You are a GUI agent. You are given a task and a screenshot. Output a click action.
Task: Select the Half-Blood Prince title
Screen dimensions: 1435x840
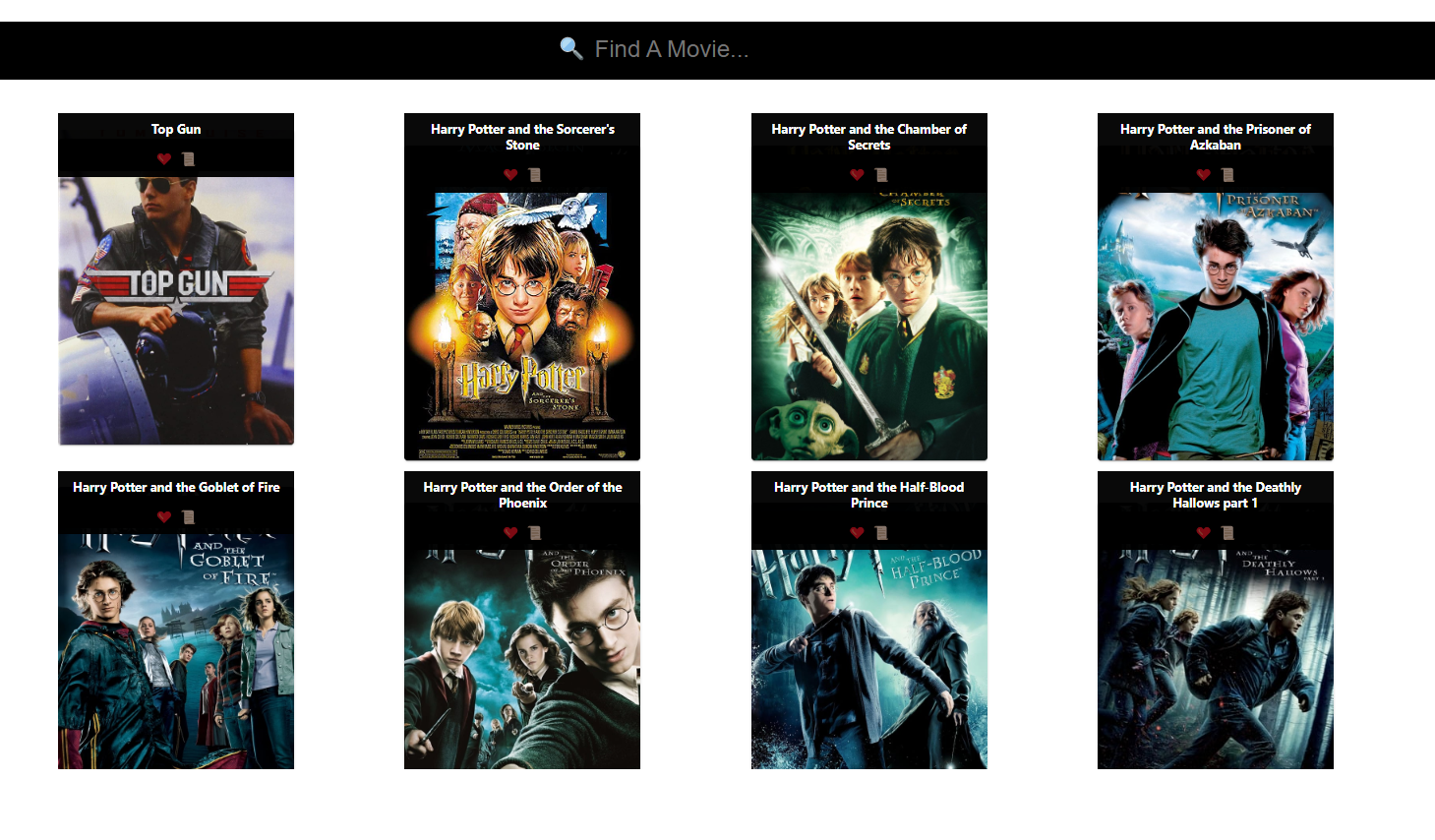(x=868, y=495)
